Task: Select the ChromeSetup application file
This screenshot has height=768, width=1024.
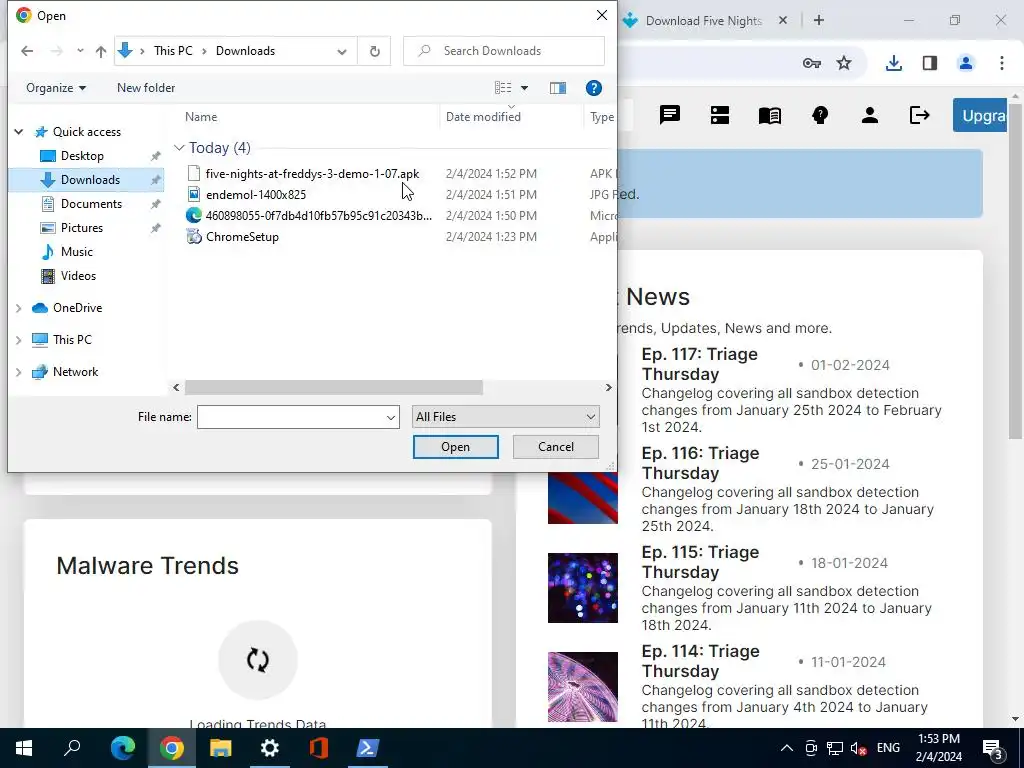Action: [242, 237]
